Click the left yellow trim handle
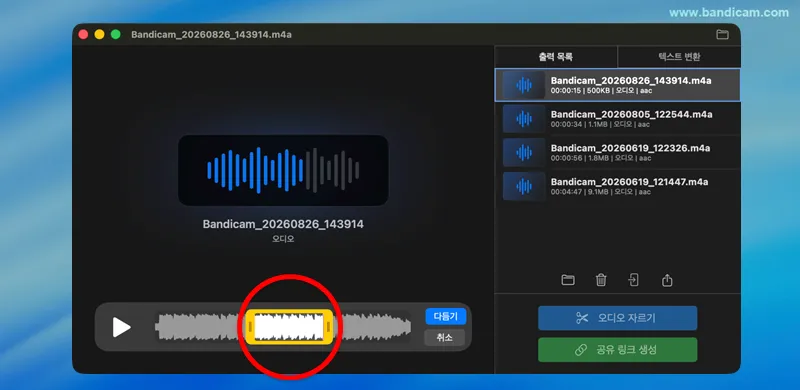 250,327
